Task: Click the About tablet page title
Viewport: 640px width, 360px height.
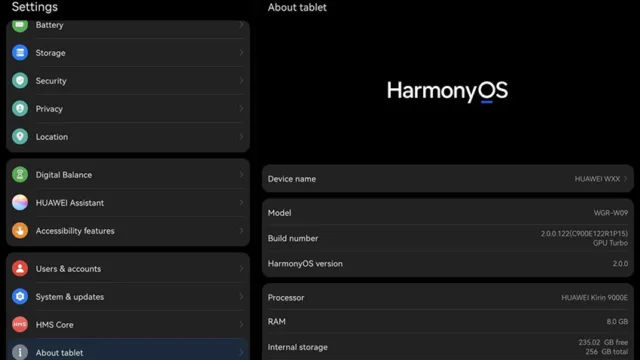Action: coord(297,7)
